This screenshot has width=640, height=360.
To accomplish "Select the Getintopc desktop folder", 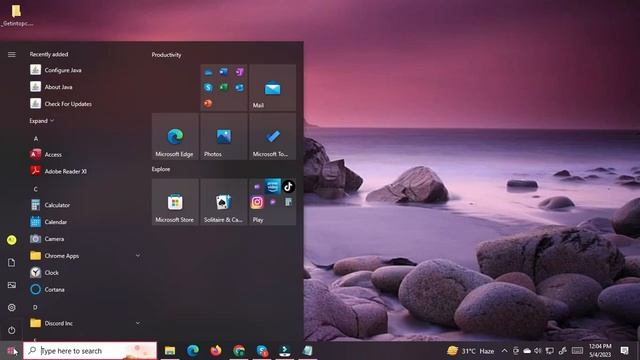I will (17, 15).
